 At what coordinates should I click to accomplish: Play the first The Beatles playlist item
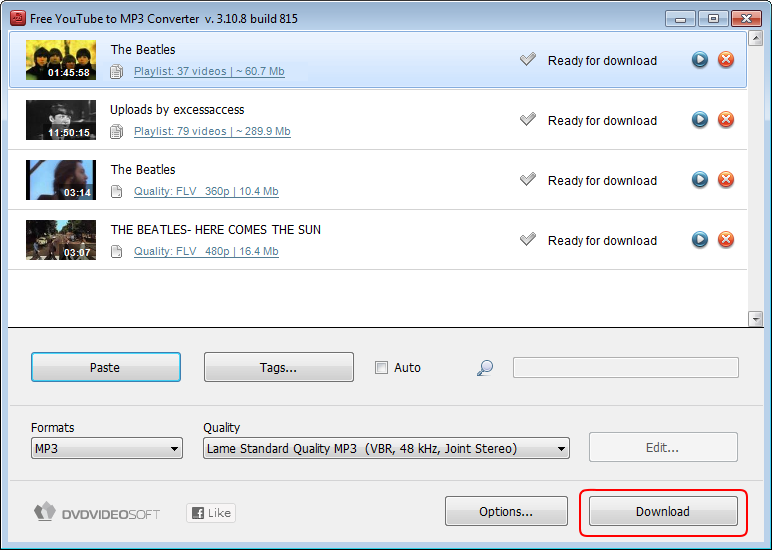700,60
